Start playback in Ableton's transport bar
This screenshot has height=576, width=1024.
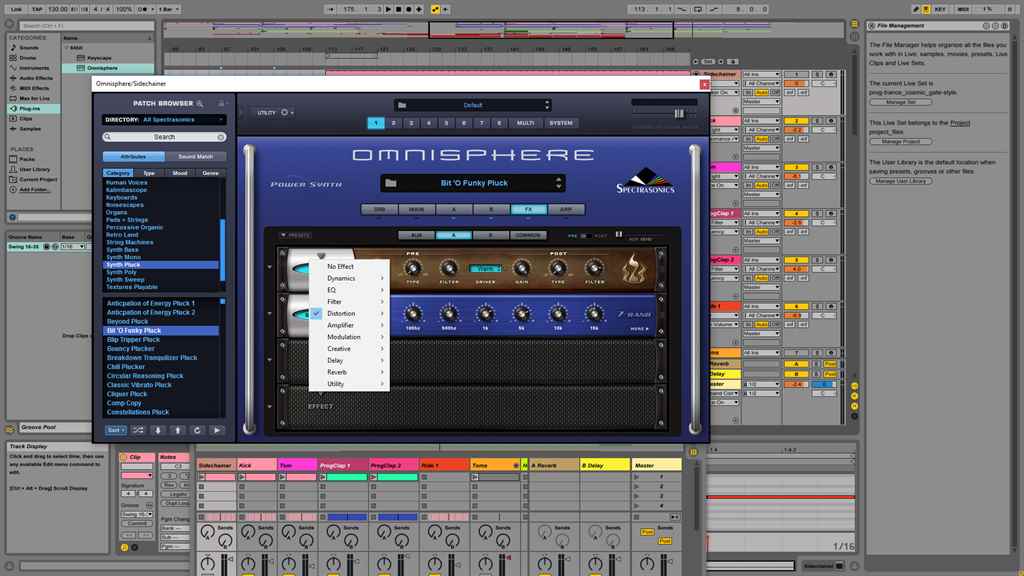[x=389, y=9]
